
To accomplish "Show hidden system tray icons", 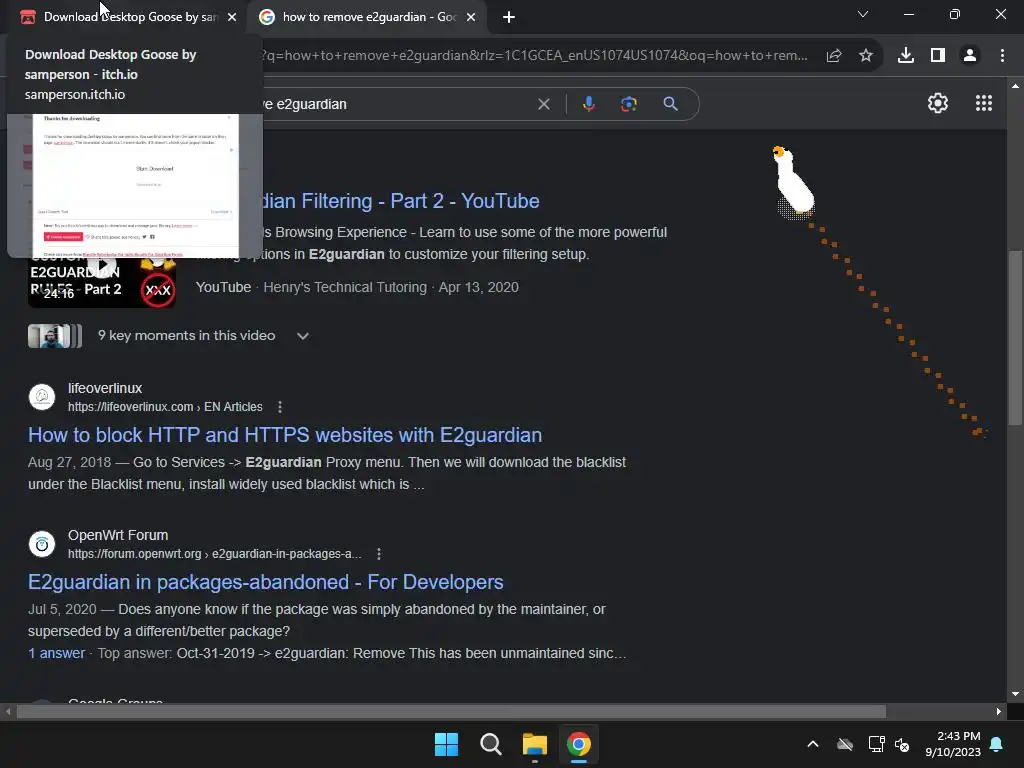I will (813, 744).
